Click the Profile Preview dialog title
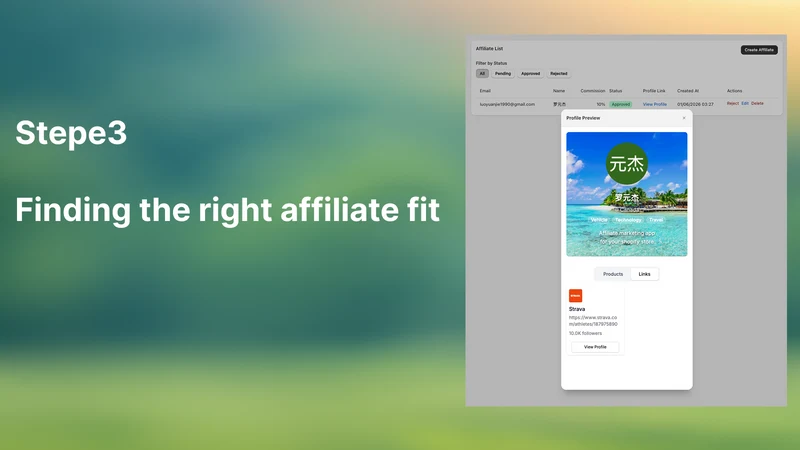This screenshot has height=450, width=800. coord(583,118)
